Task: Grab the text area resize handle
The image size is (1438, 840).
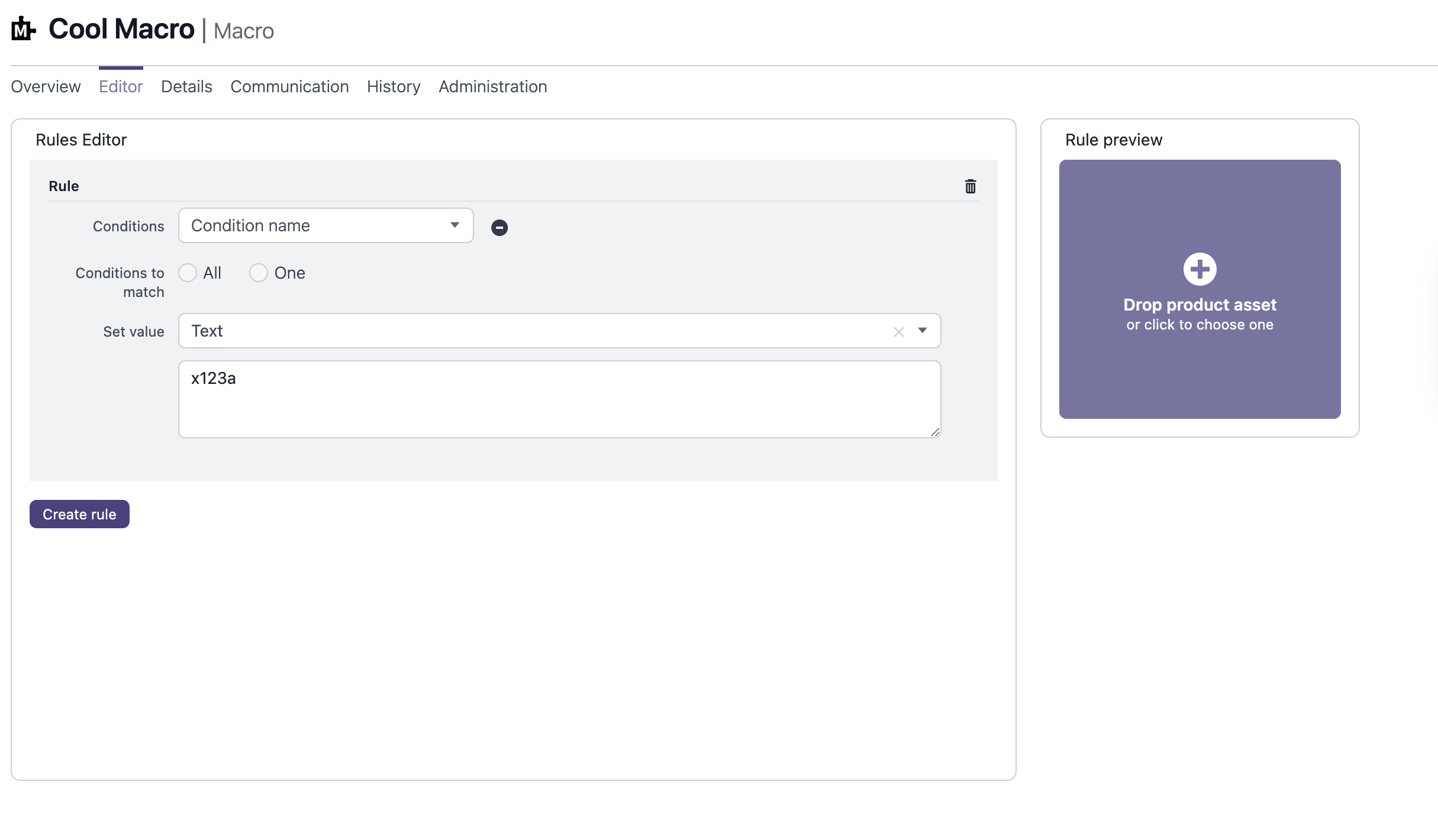Action: pyautogui.click(x=935, y=432)
